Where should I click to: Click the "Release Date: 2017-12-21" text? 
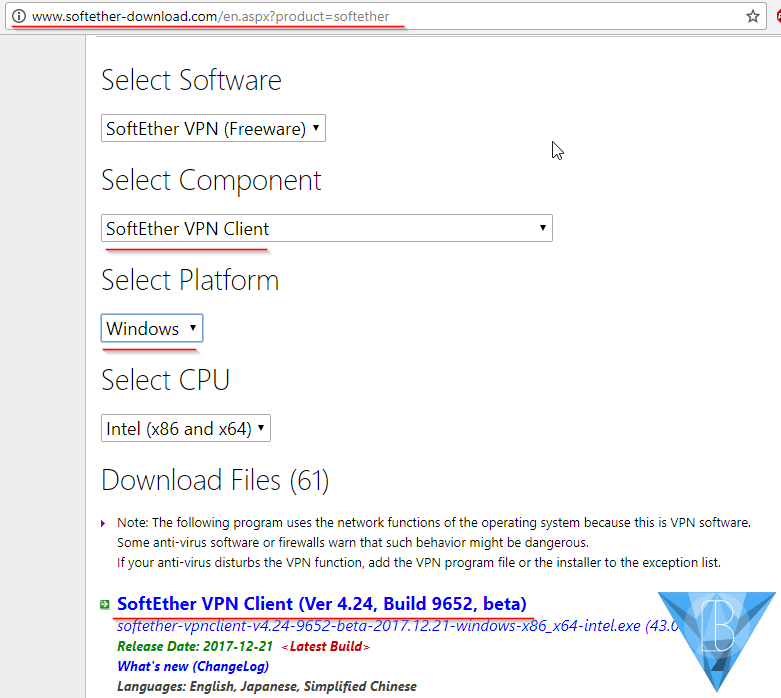[x=195, y=647]
